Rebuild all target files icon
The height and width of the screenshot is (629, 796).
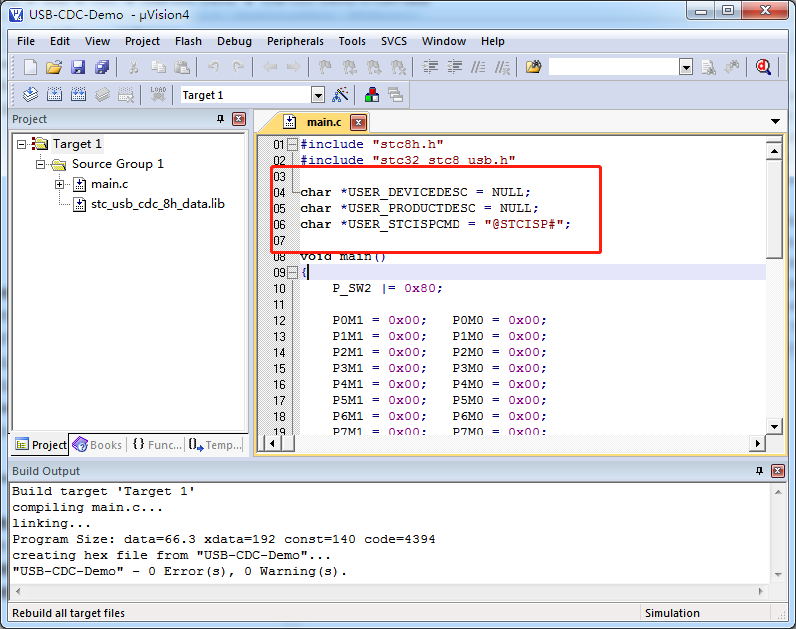click(78, 94)
